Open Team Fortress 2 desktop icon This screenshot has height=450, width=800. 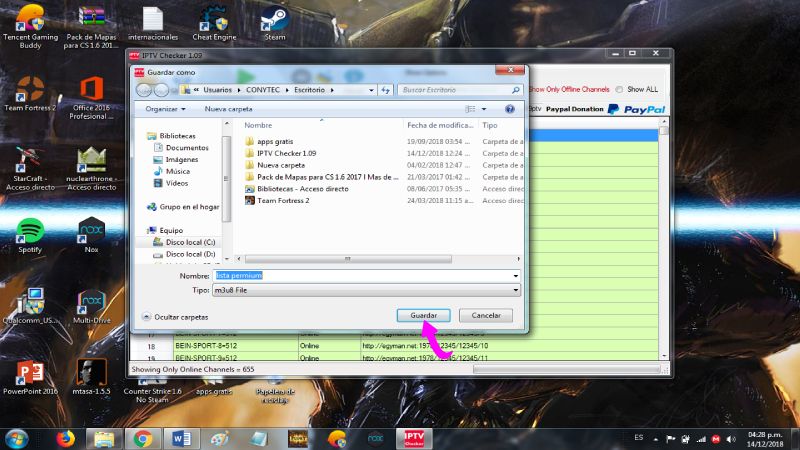click(30, 94)
